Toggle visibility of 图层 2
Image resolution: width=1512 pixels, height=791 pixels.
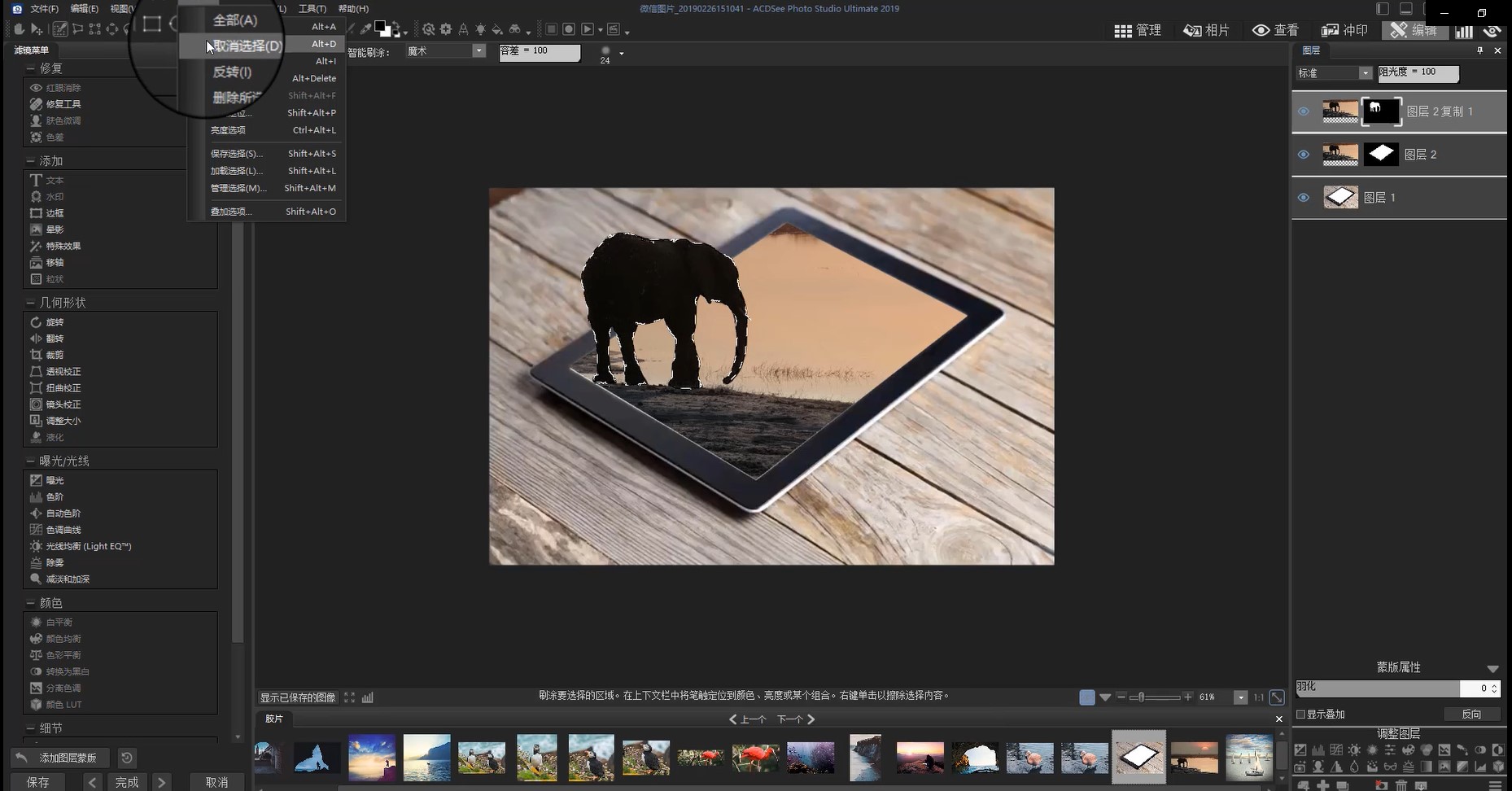coord(1304,155)
